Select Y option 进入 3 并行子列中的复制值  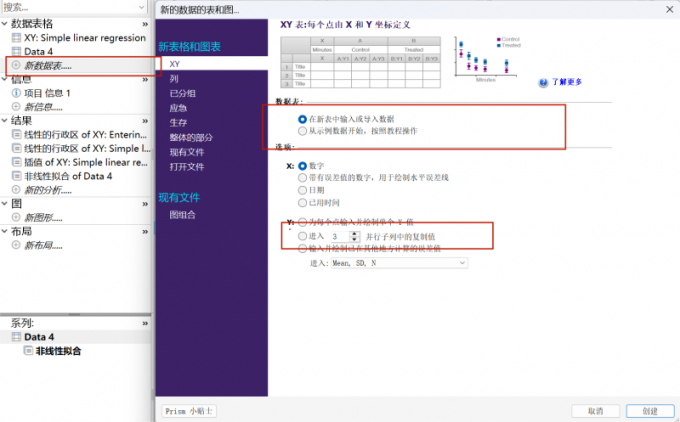pyautogui.click(x=302, y=236)
